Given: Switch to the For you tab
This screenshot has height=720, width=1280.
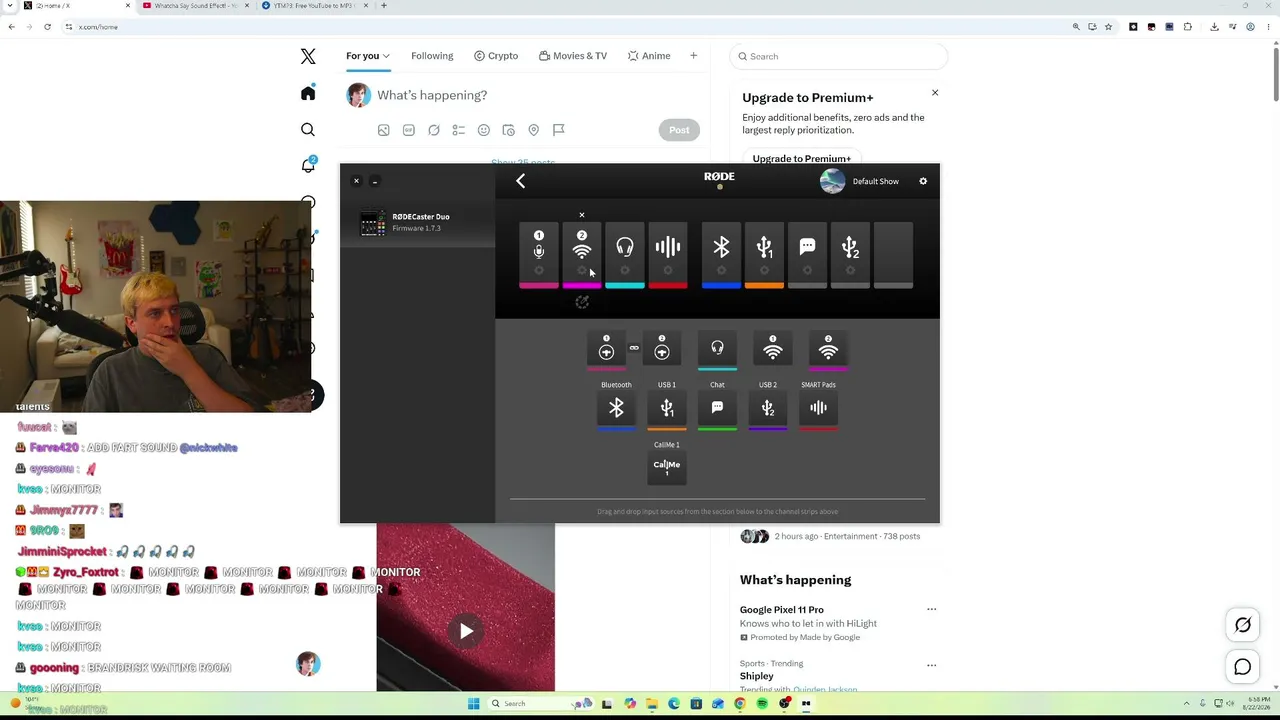Looking at the screenshot, I should click(x=368, y=56).
